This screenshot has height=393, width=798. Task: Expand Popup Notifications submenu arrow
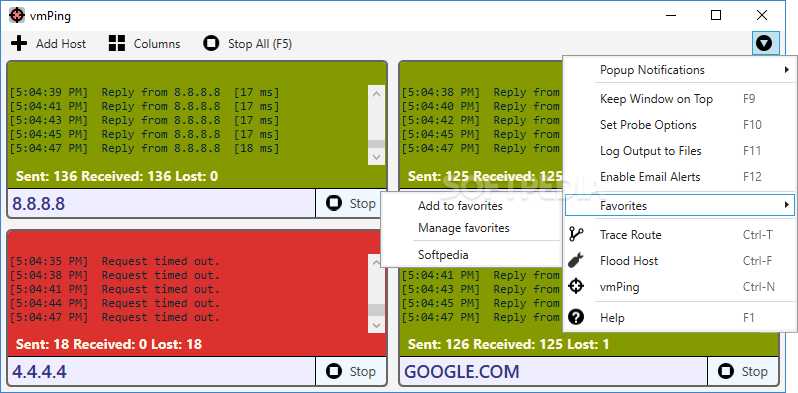787,70
